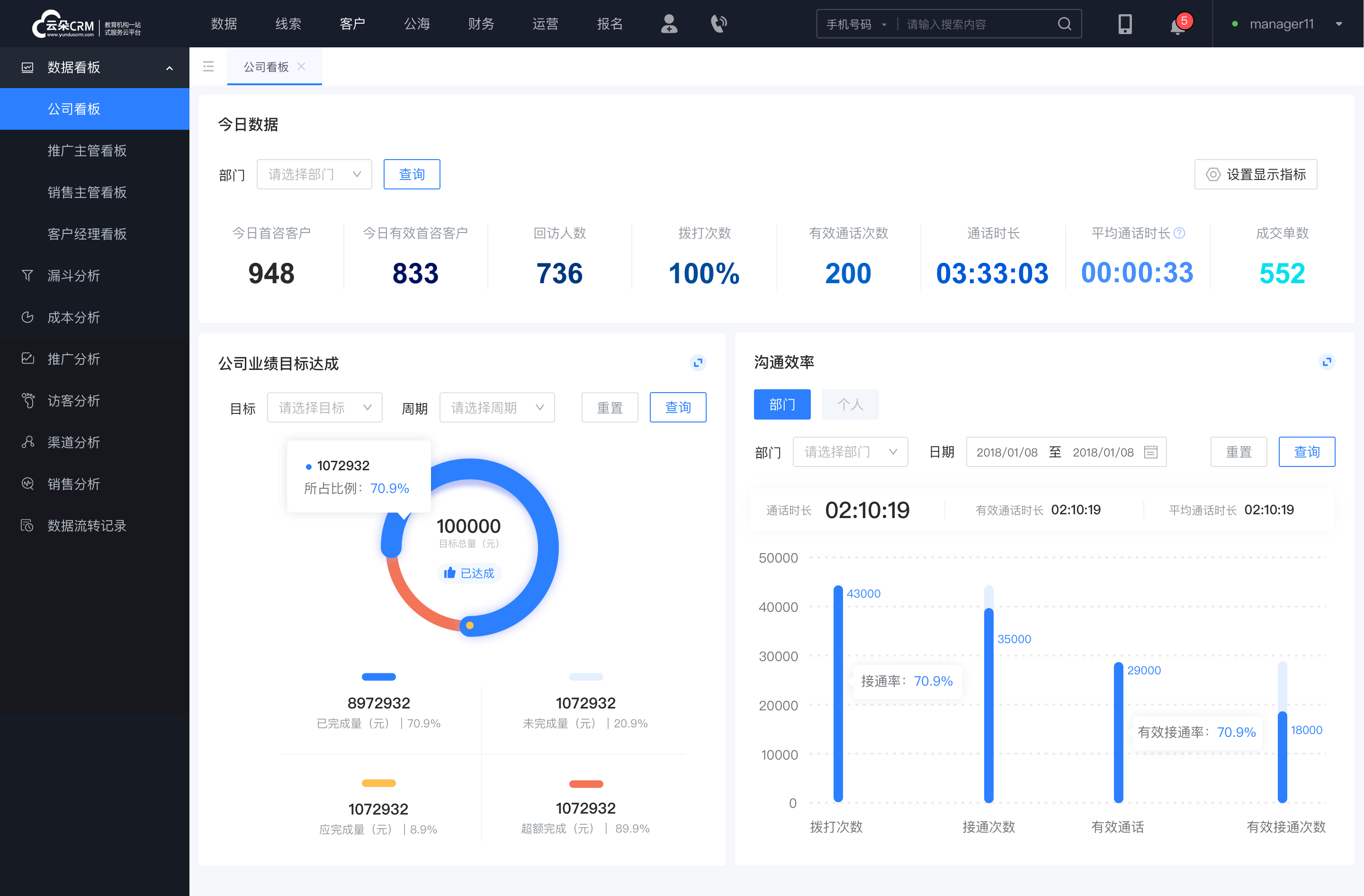Image resolution: width=1364 pixels, height=896 pixels.
Task: Click the 成本分析 cost analysis icon
Action: point(26,317)
